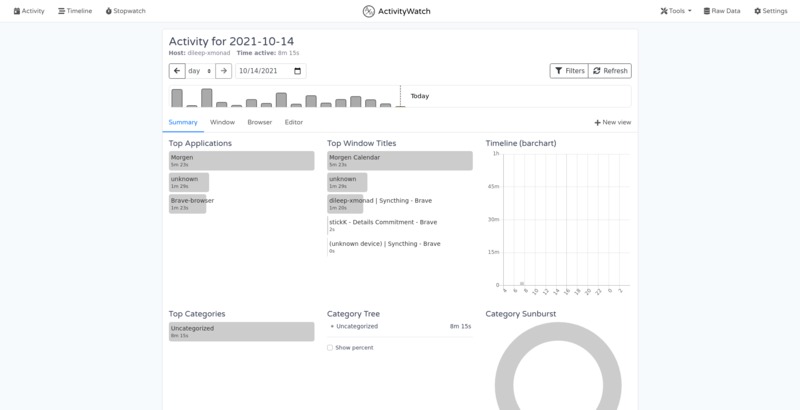Click stickK Details Commitment window title
The image size is (800, 410).
click(x=383, y=225)
